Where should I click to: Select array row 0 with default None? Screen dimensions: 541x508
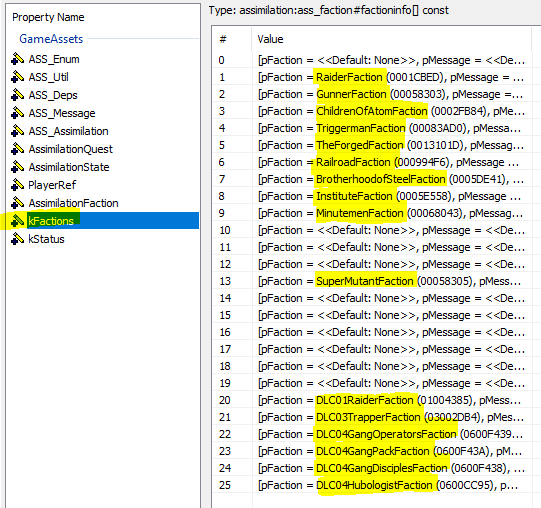[372, 60]
